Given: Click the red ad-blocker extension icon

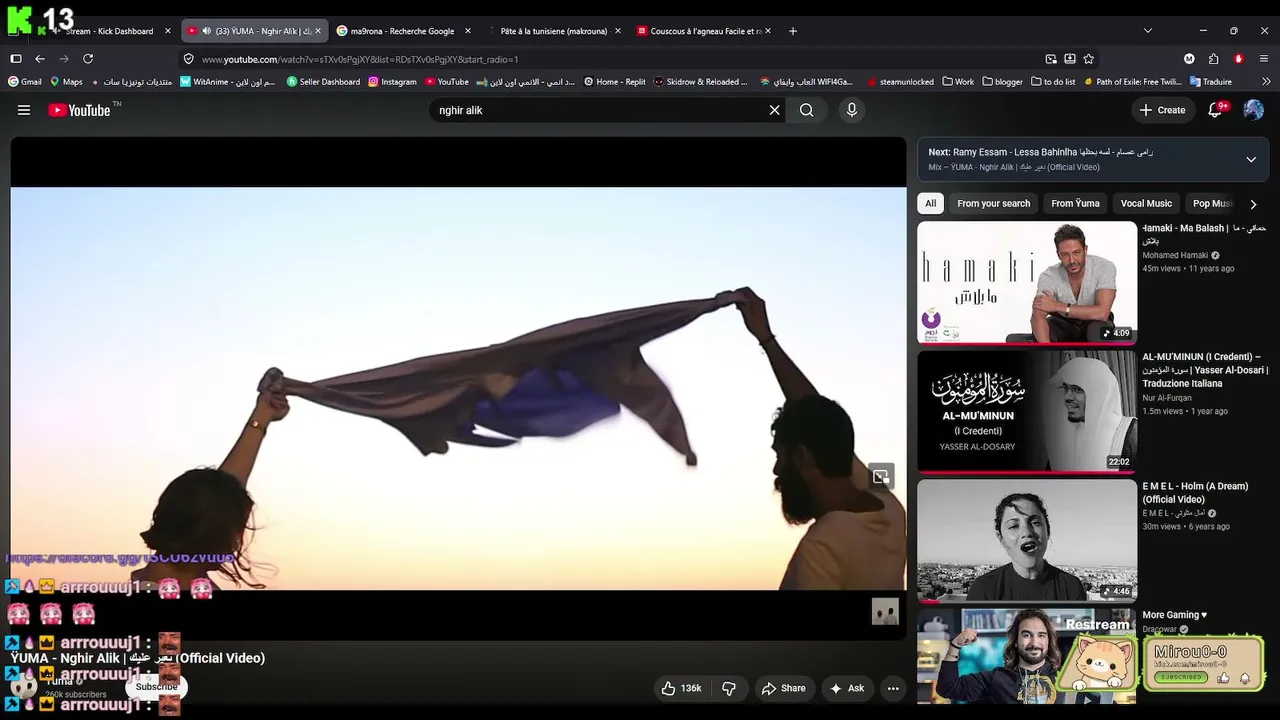Looking at the screenshot, I should click(1239, 59).
